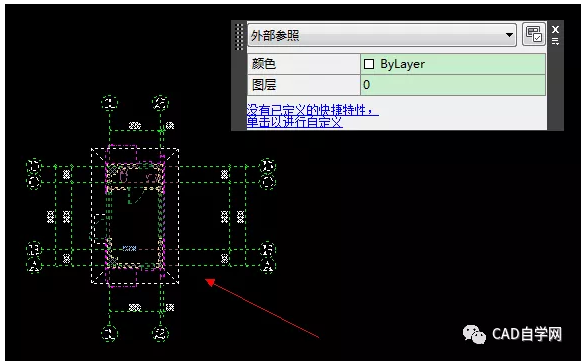Click the white ByLayer color swatch

click(369, 64)
